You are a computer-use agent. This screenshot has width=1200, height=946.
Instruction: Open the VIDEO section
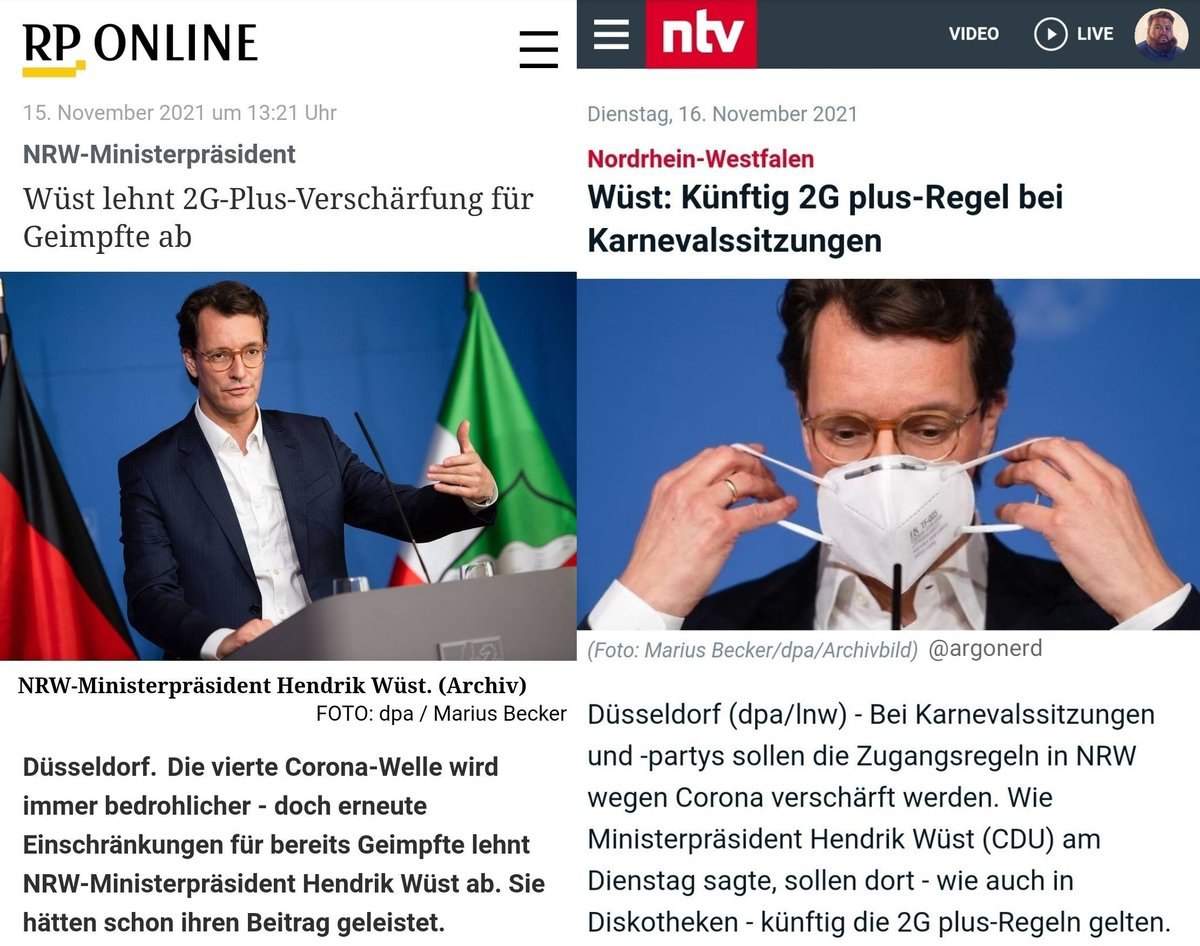(x=974, y=34)
